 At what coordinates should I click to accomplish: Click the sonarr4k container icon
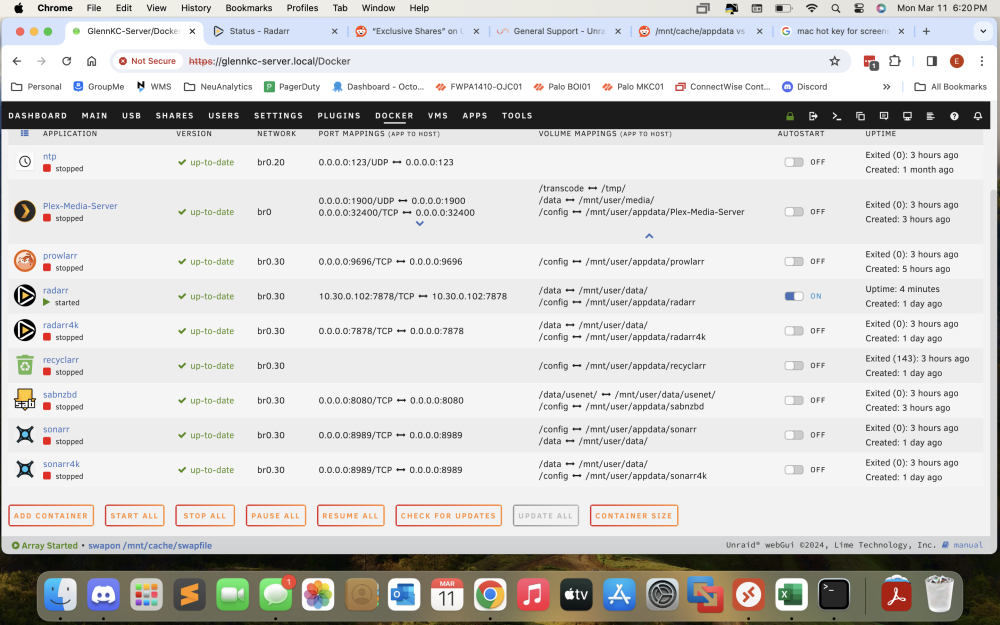25,469
